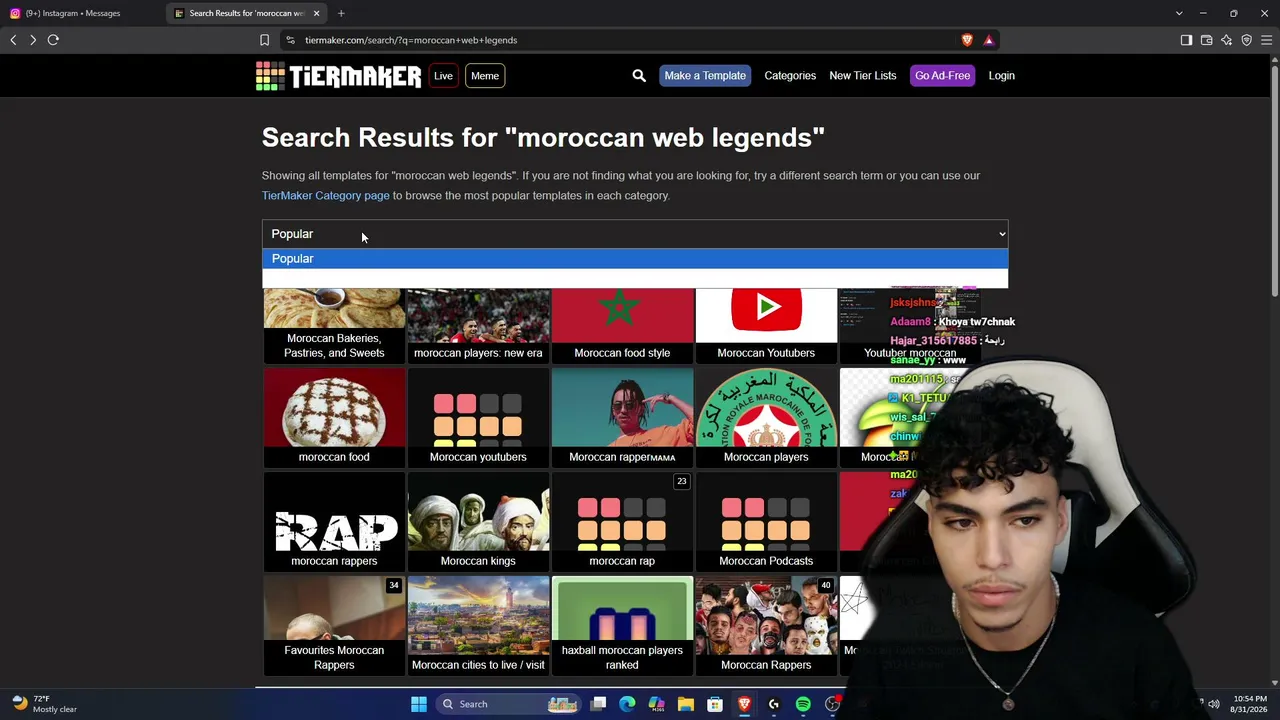The width and height of the screenshot is (1280, 720).
Task: Open Moroccan players federation crest template
Action: coord(766,417)
